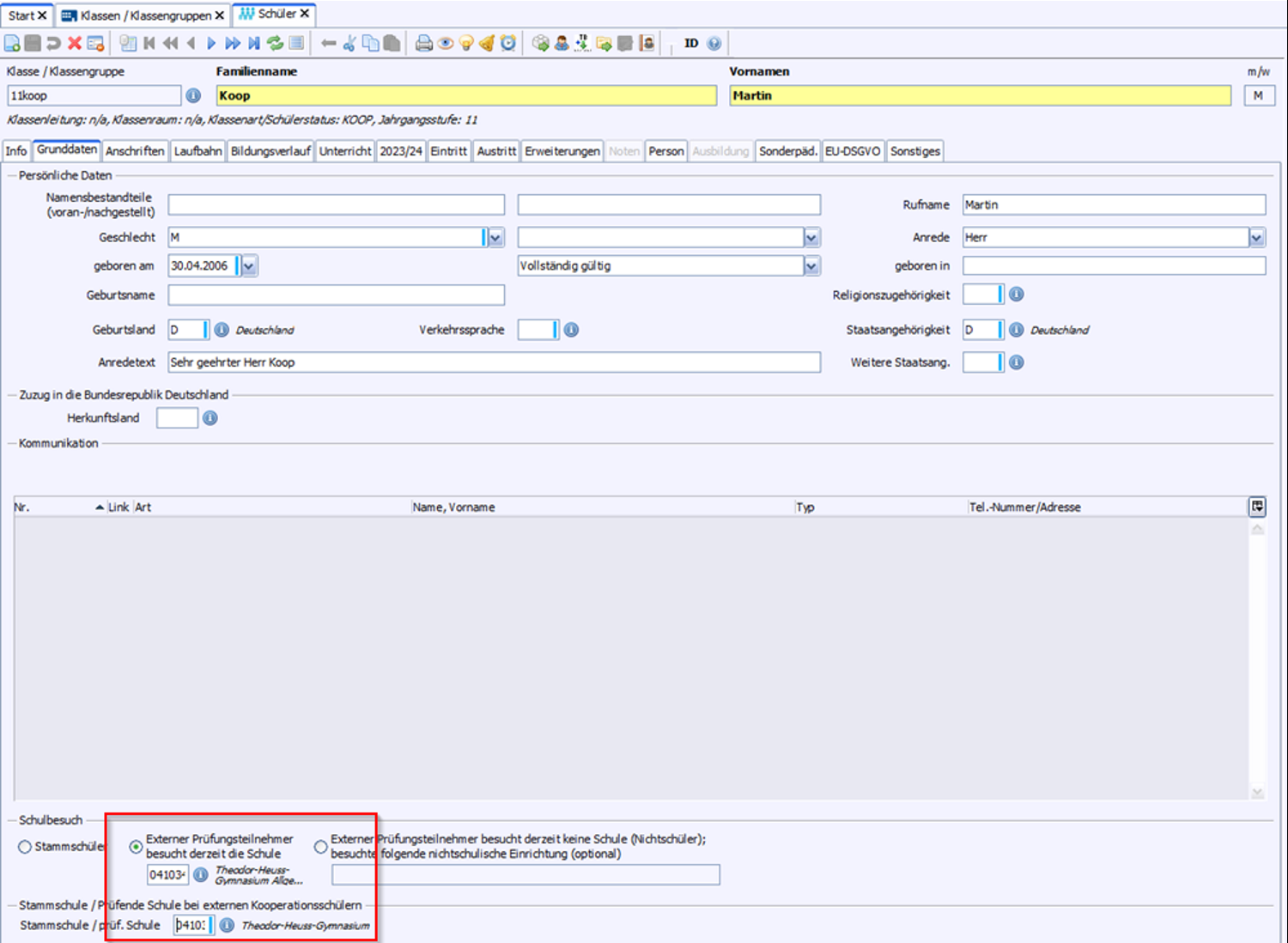
Task: Click the new record icon in toolbar
Action: coord(12,43)
